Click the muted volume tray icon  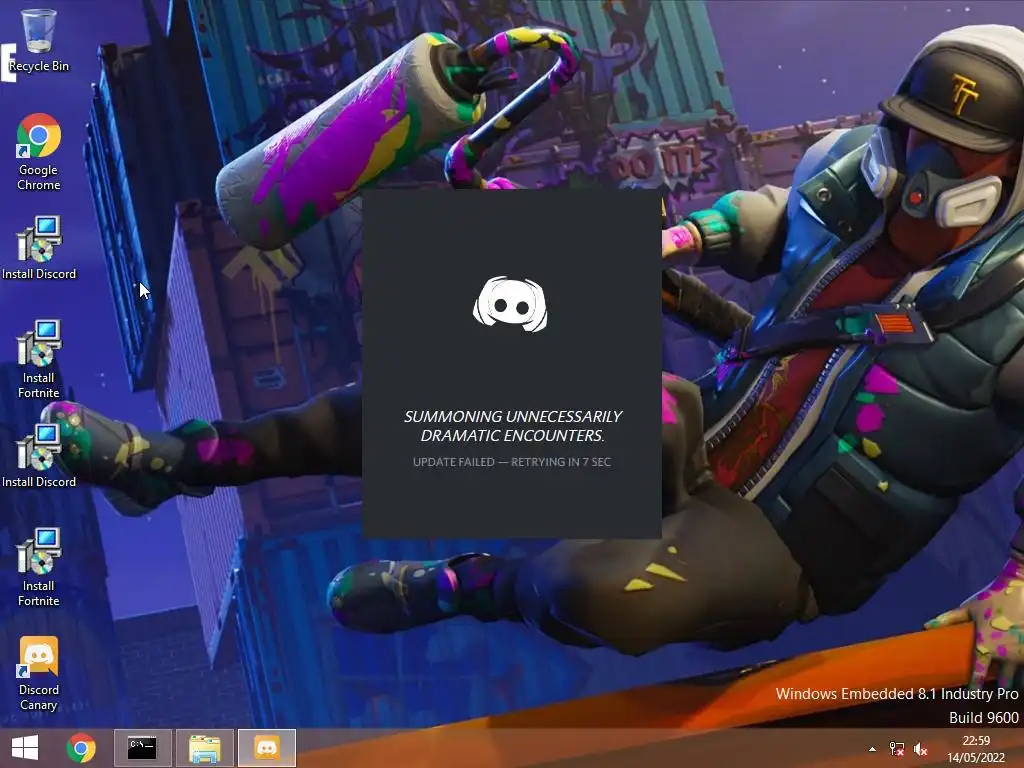tap(921, 749)
